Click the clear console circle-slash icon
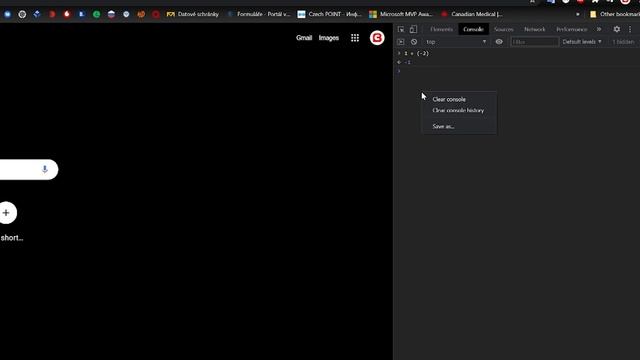This screenshot has height=360, width=640. pos(414,42)
